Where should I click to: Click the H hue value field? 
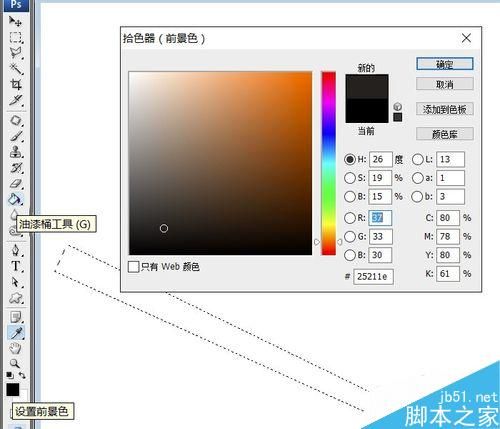[x=380, y=159]
